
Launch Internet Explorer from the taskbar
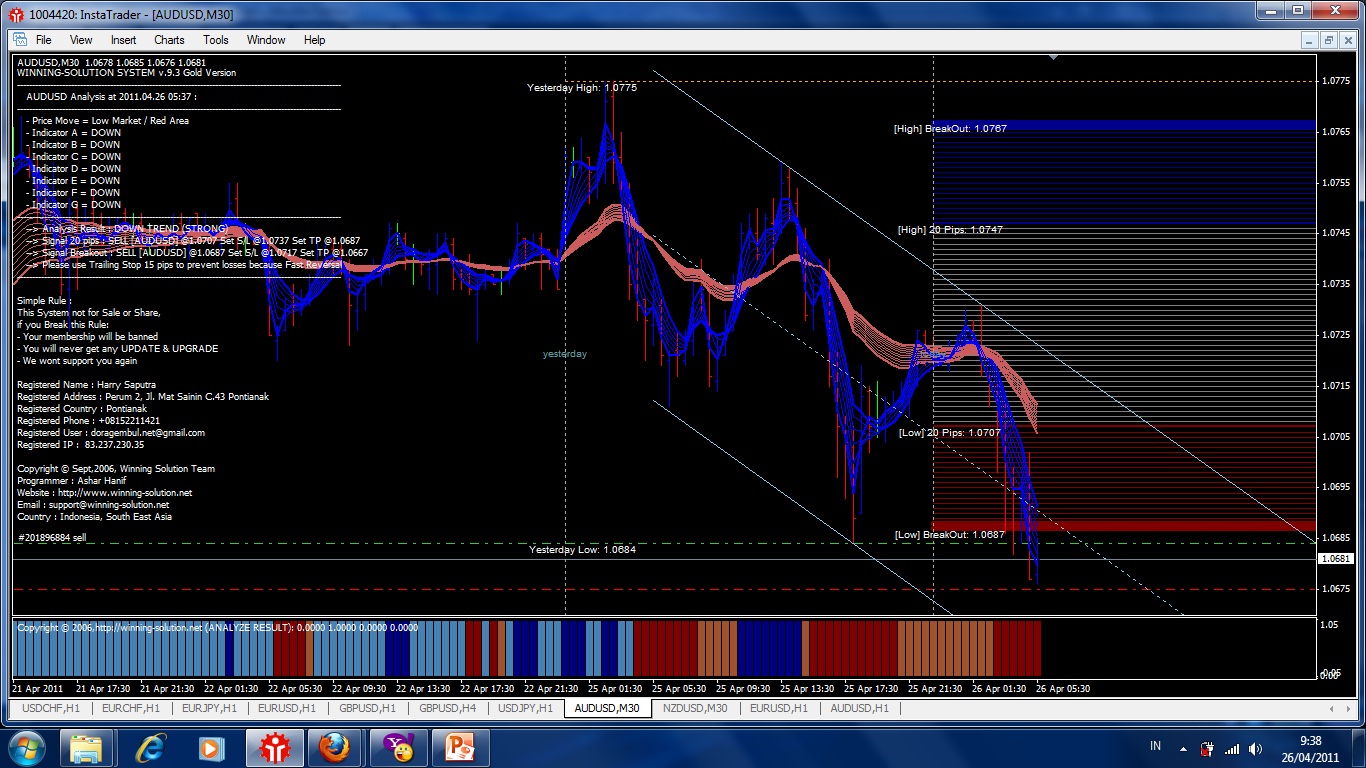coord(150,748)
